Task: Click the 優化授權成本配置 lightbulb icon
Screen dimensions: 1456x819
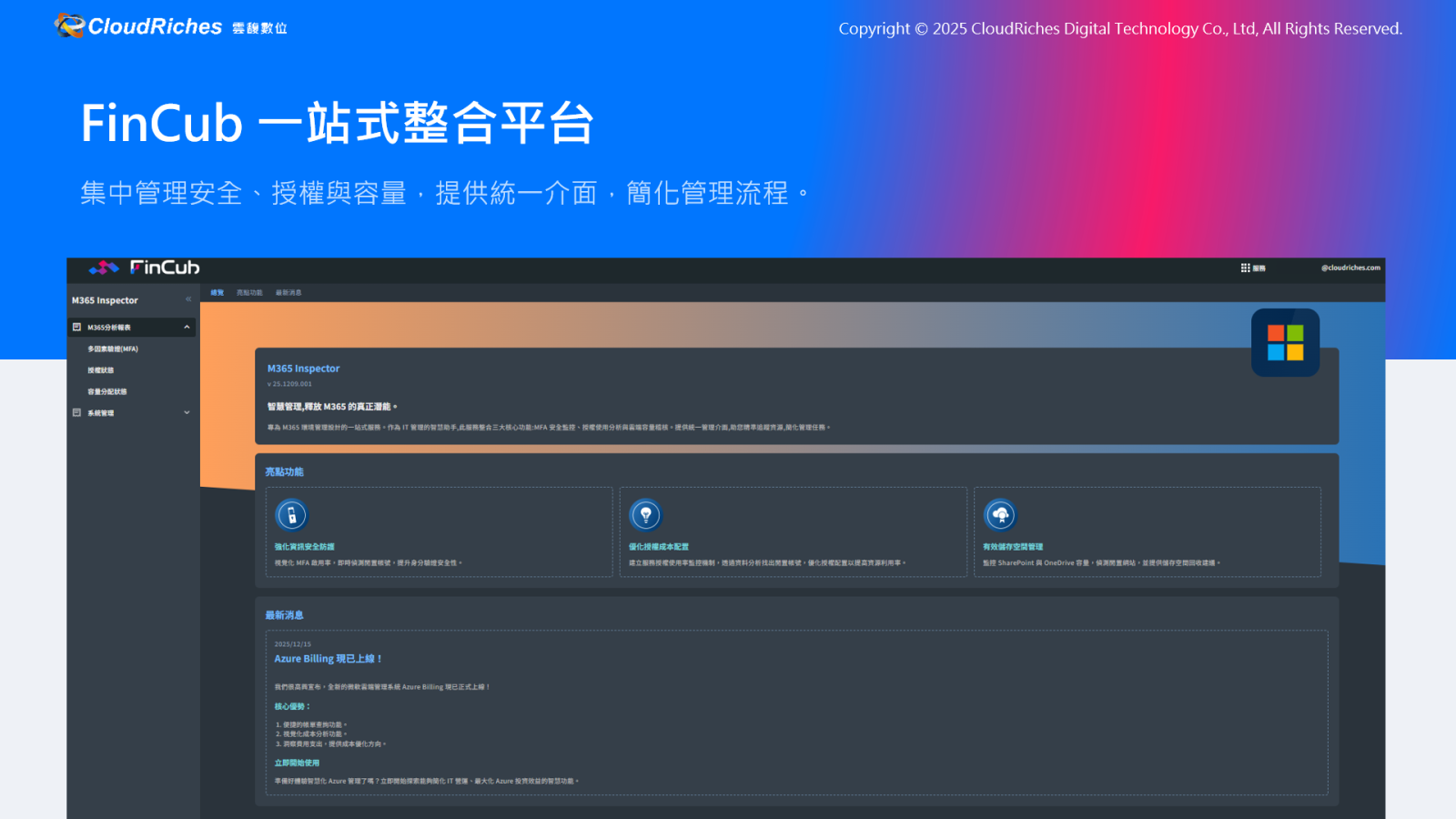Action: [646, 515]
